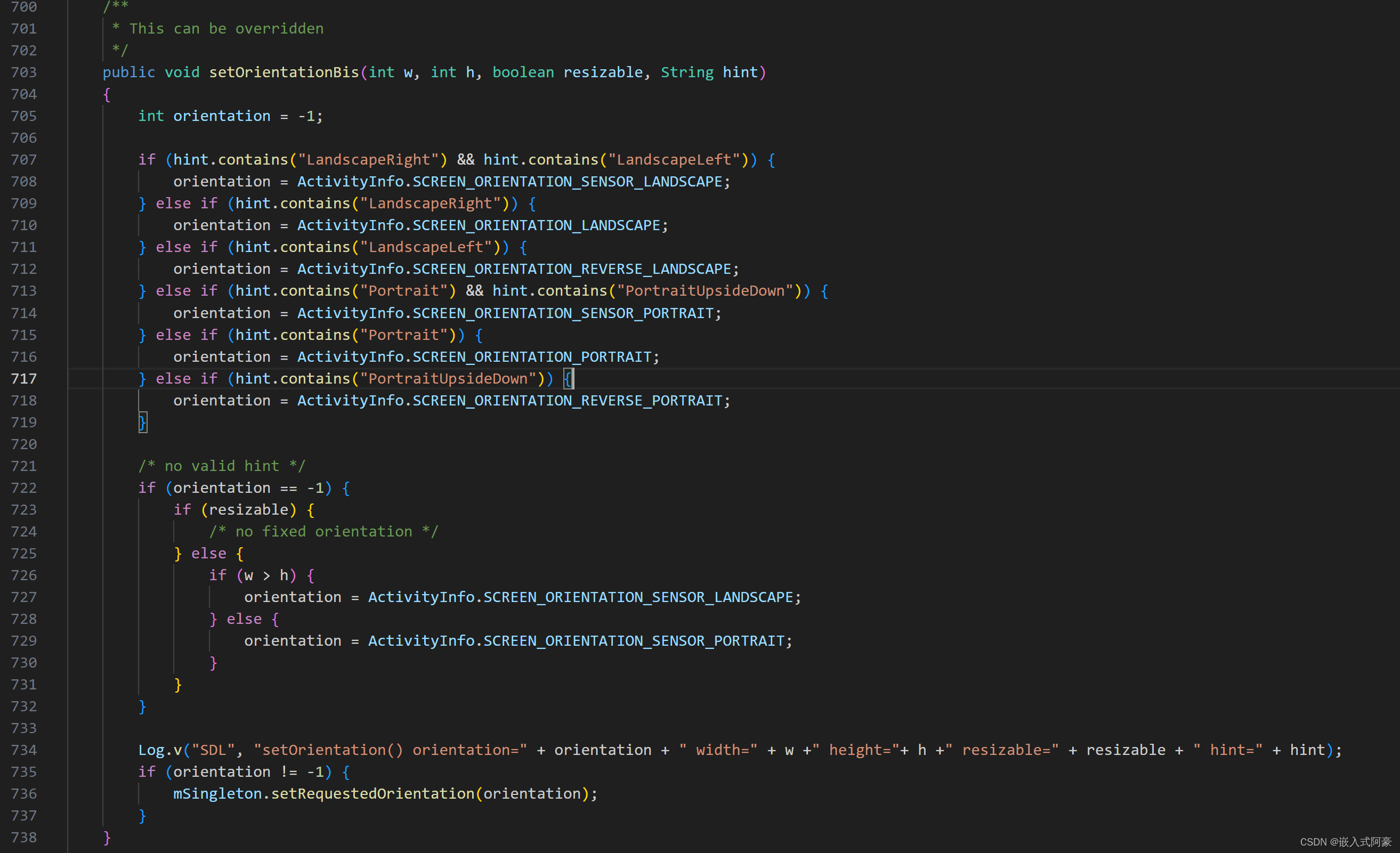Viewport: 1400px width, 853px height.
Task: Click line number 734 in the gutter
Action: point(24,750)
